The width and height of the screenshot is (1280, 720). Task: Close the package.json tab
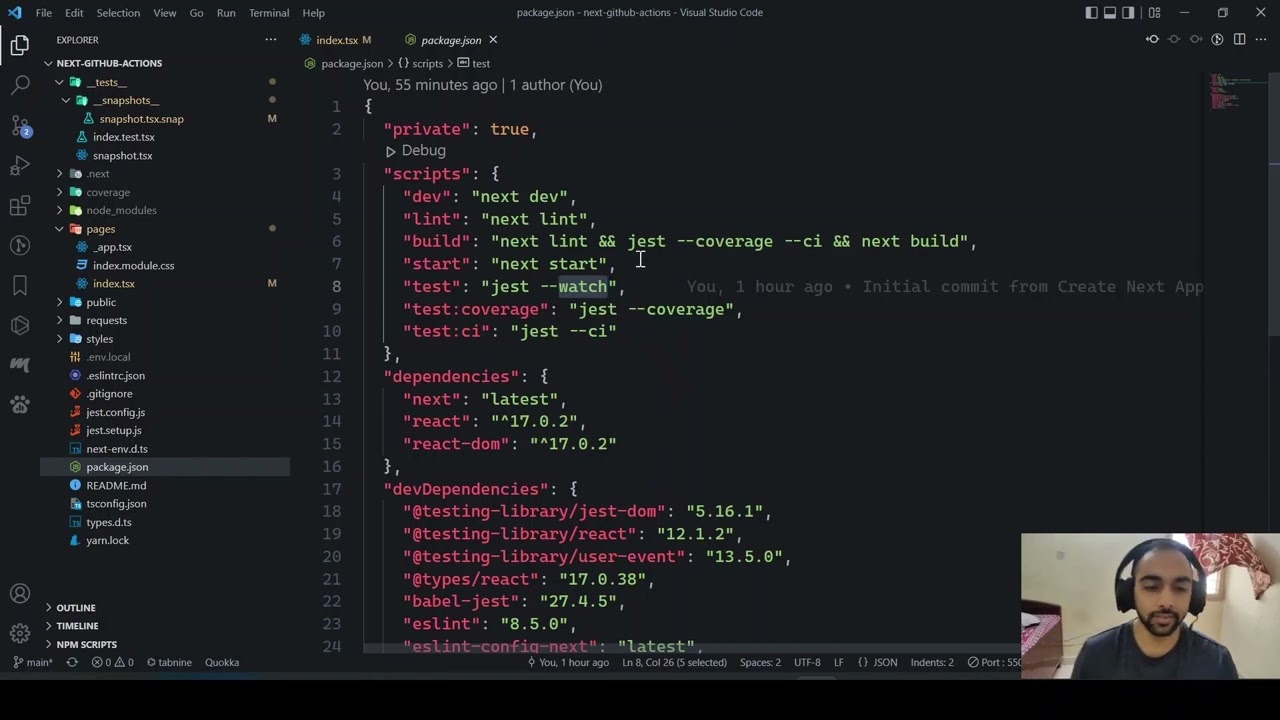[493, 40]
